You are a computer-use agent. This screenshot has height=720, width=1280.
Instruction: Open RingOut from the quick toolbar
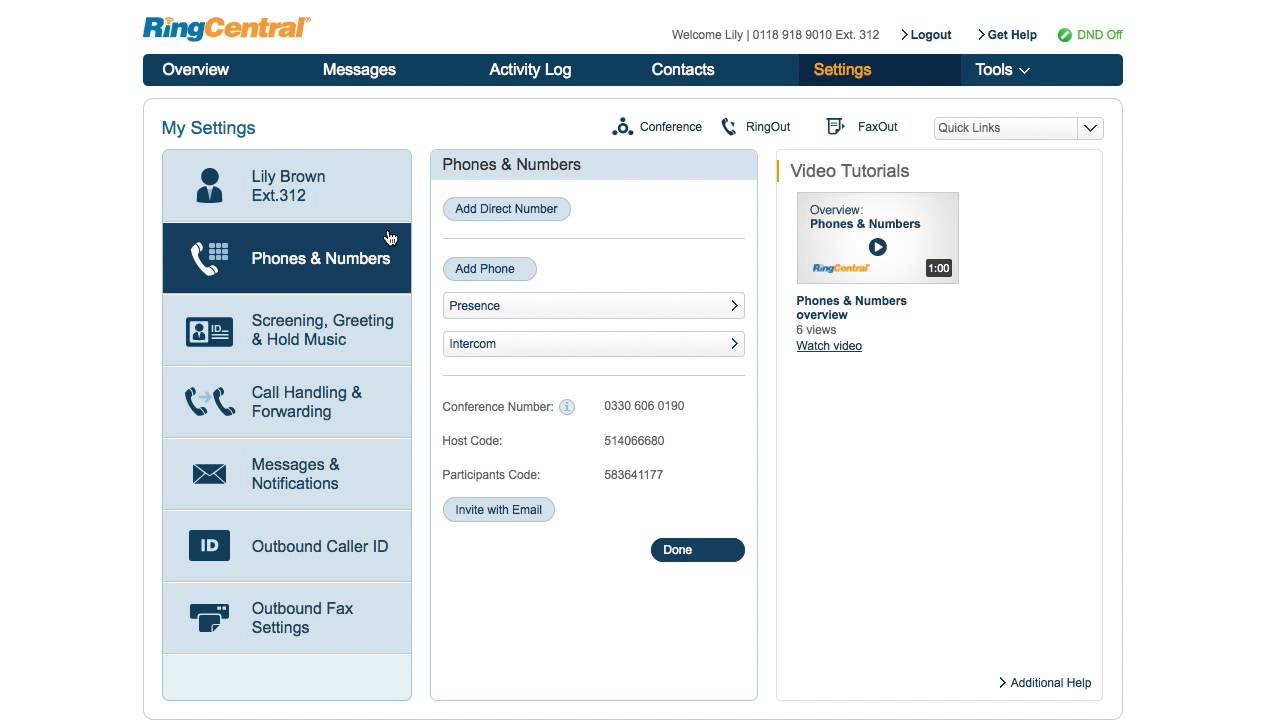pos(756,127)
